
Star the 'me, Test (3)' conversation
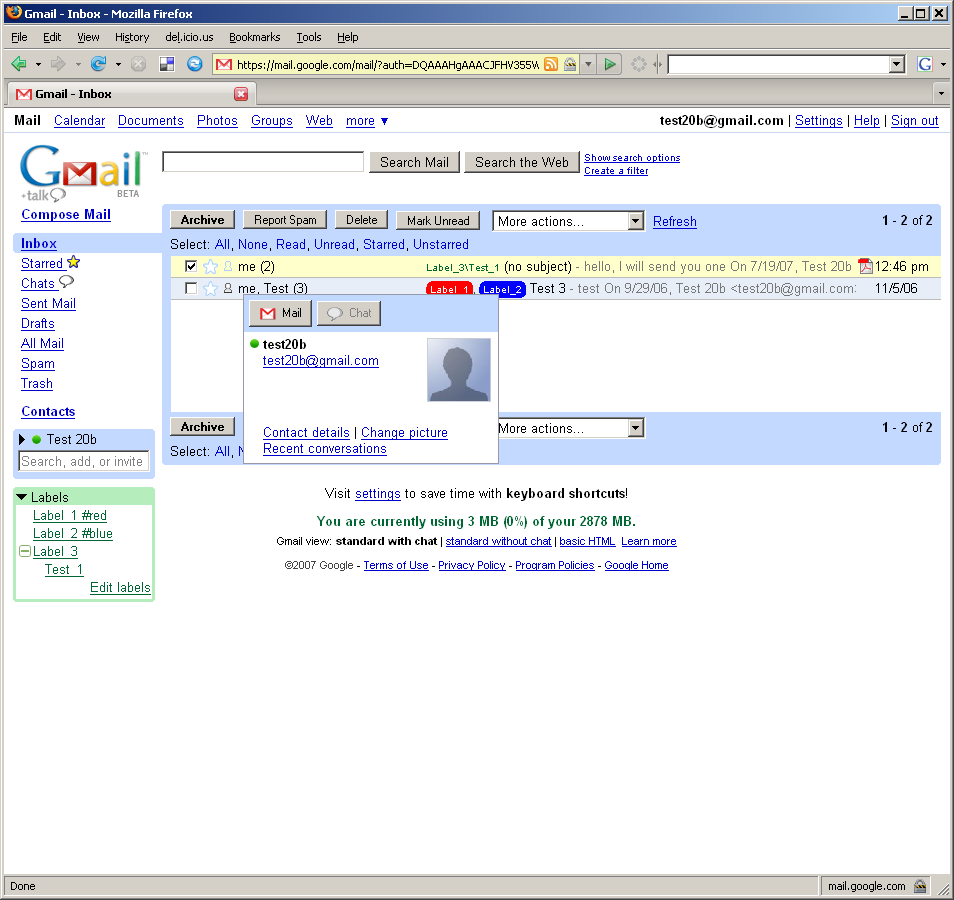click(x=210, y=288)
